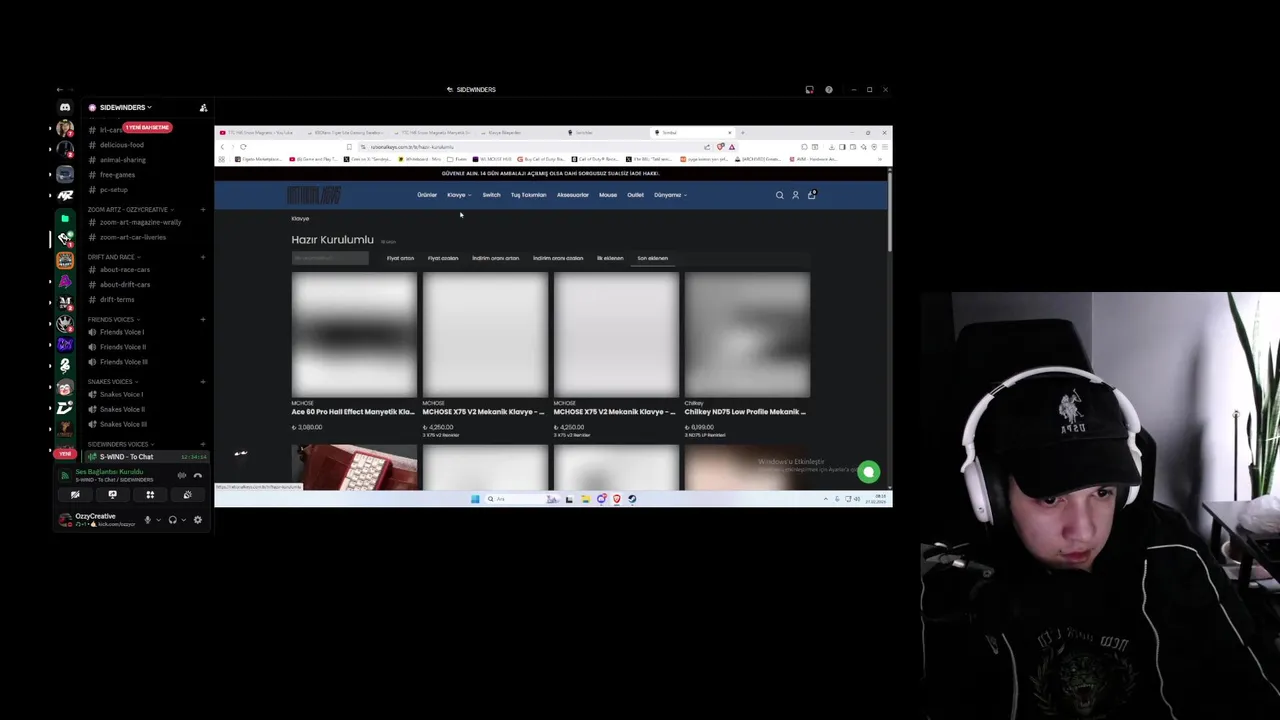The image size is (1280, 720).
Task: Collapse the SNAKES VOICES category
Action: pyautogui.click(x=112, y=381)
